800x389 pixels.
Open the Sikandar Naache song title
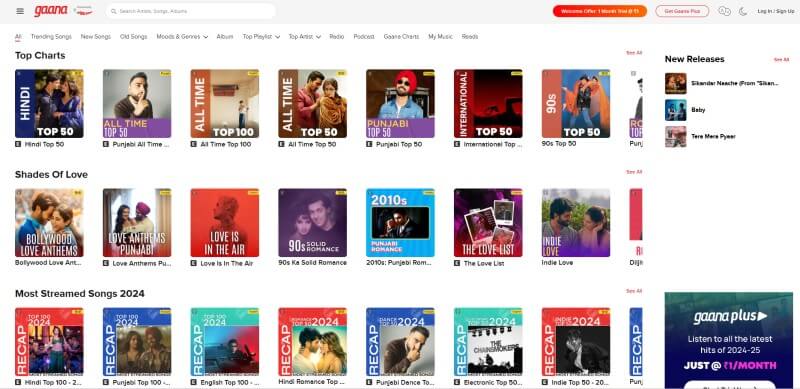click(735, 83)
